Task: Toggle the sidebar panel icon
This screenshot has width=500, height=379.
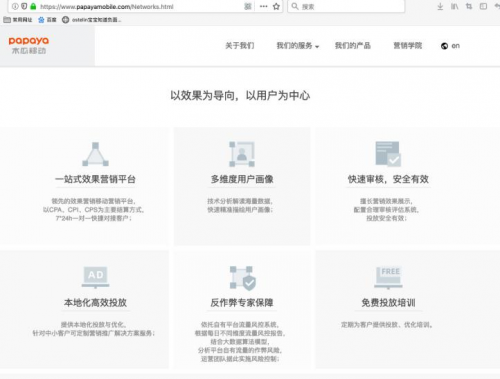Action: [x=483, y=6]
